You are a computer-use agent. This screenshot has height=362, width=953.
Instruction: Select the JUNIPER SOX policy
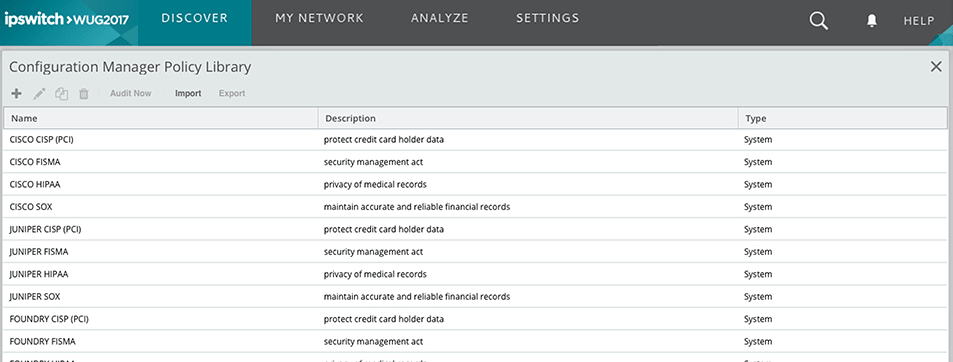point(475,297)
